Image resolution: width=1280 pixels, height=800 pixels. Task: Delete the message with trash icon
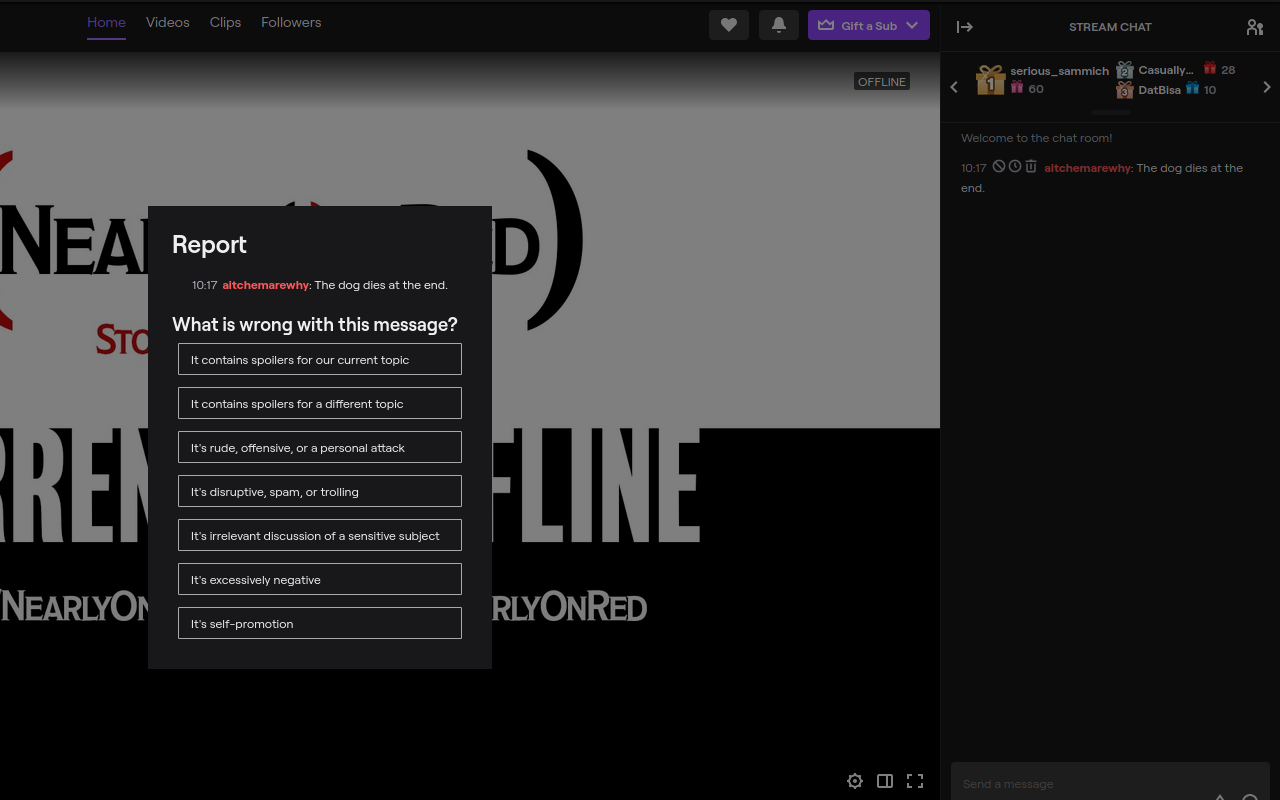[x=1031, y=166]
